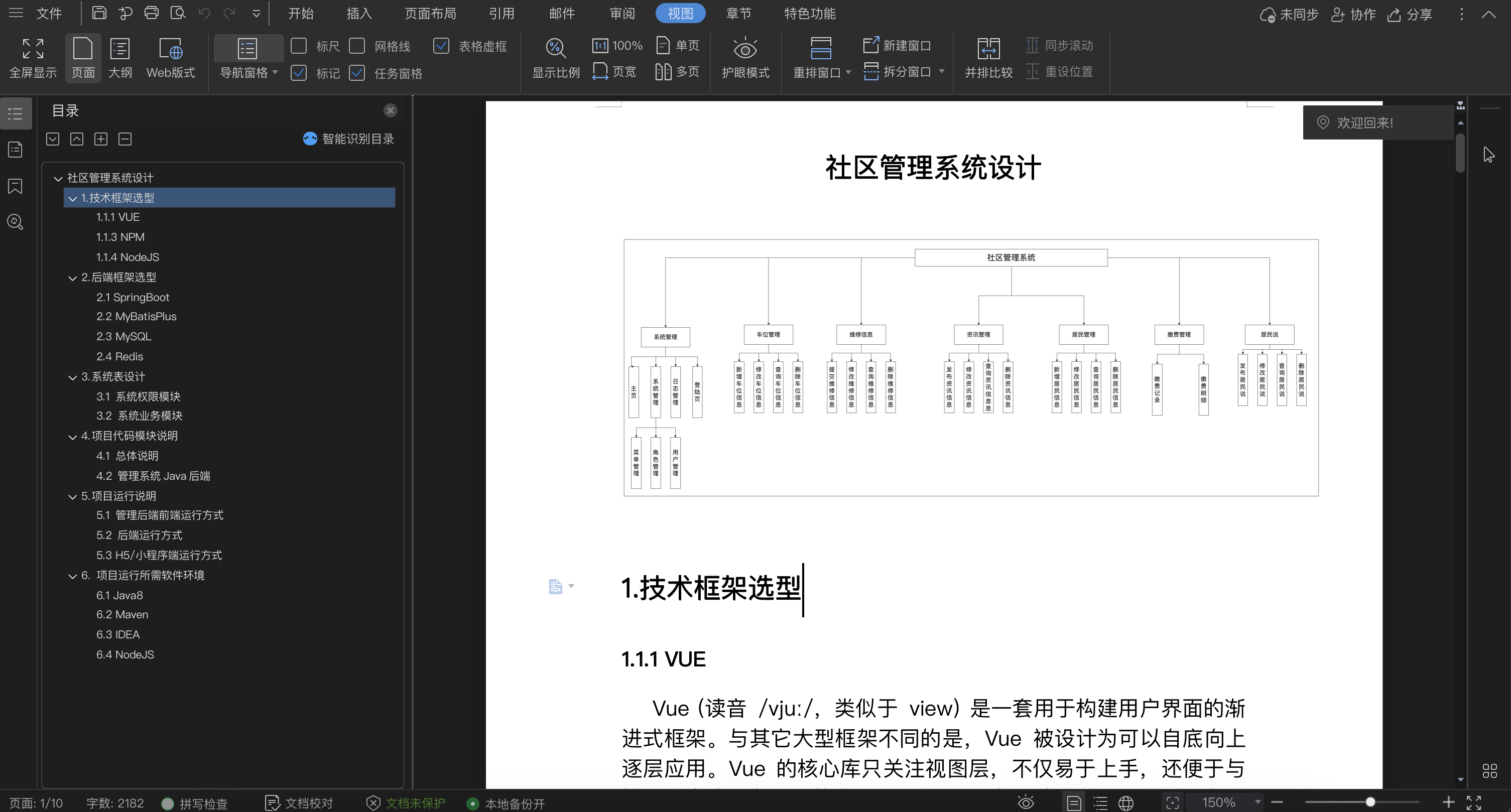Open the 审阅 (Review) tab

pyautogui.click(x=622, y=13)
